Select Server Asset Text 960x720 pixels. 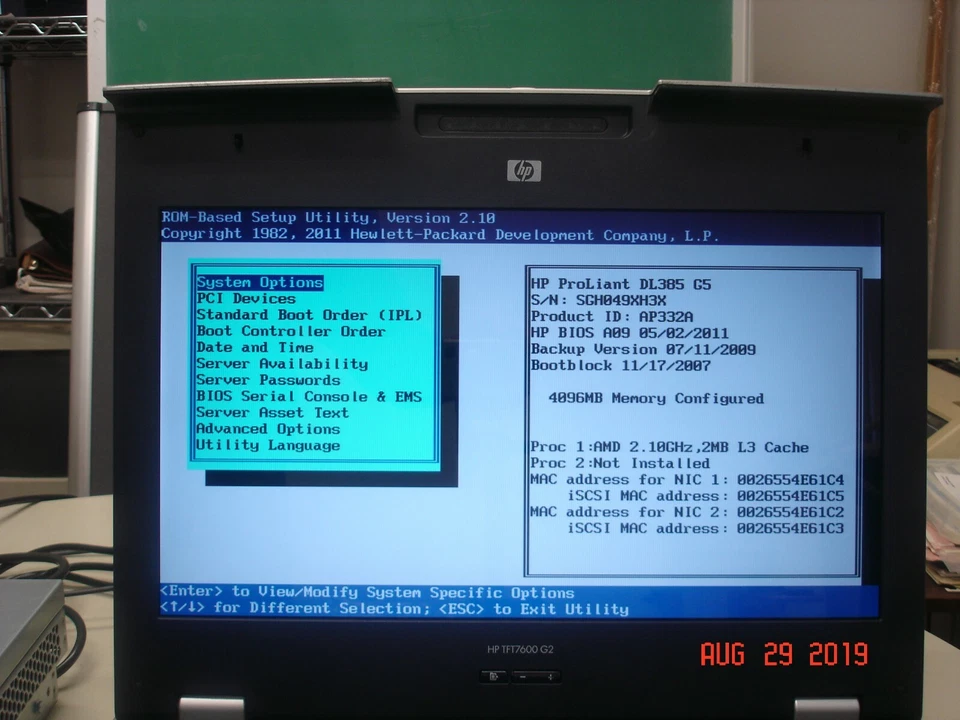click(272, 412)
